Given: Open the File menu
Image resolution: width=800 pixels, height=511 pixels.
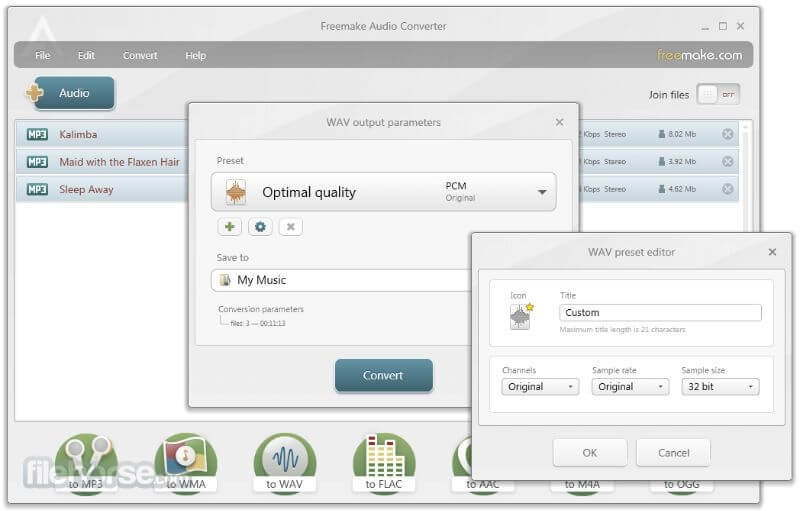Looking at the screenshot, I should (43, 55).
